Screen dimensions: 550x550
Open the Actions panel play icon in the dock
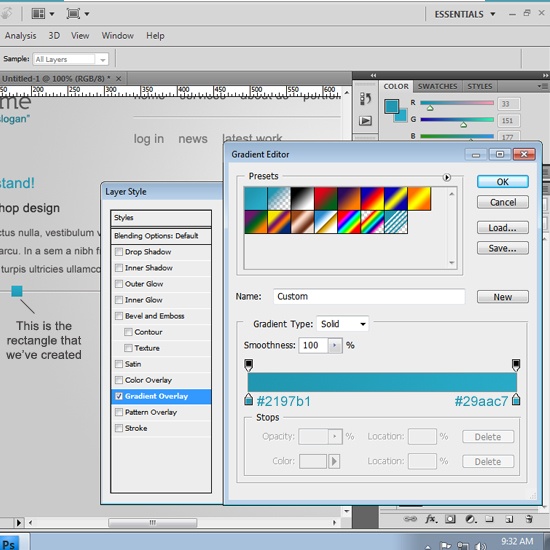click(x=365, y=121)
